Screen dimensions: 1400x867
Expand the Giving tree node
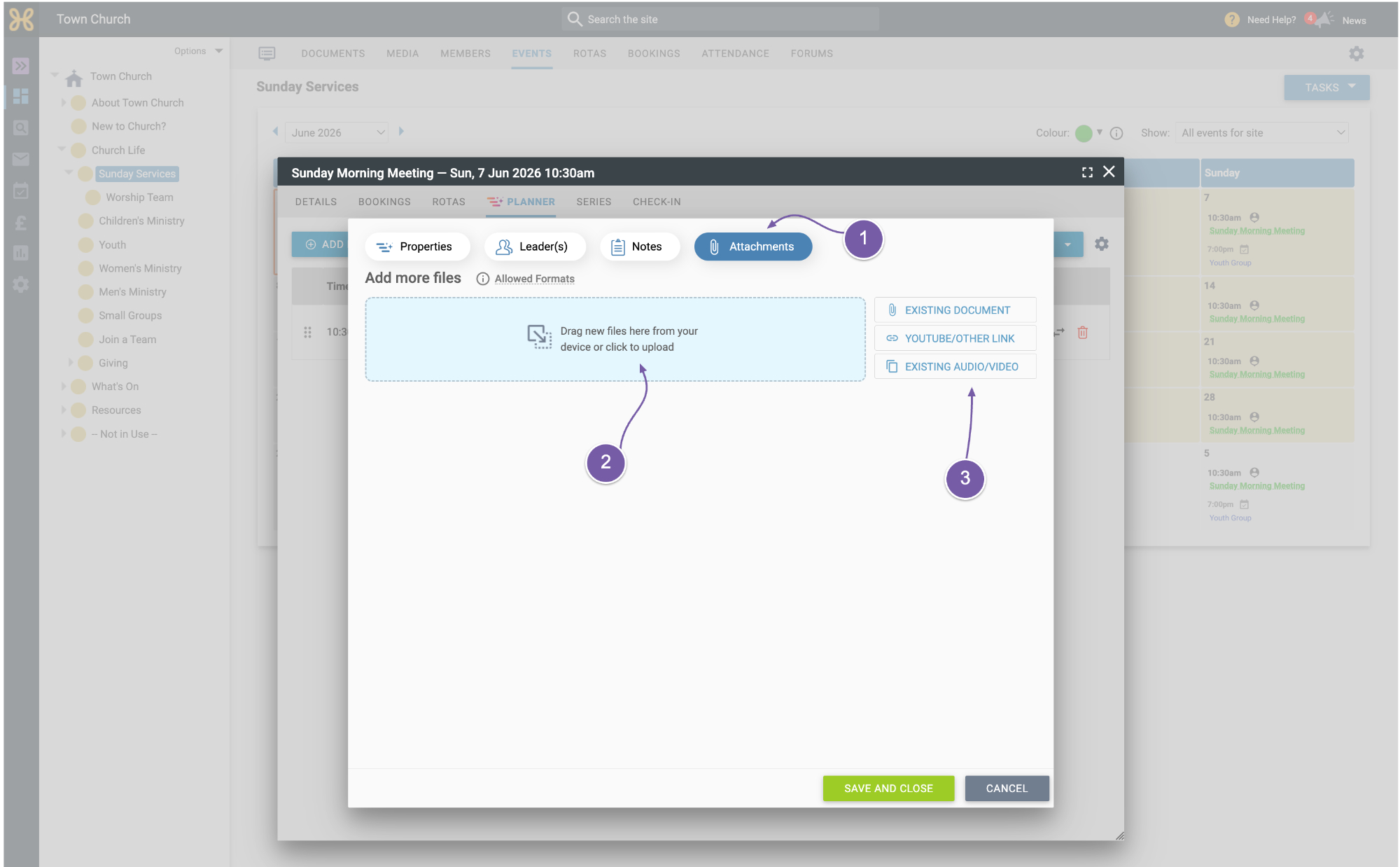[x=70, y=363]
